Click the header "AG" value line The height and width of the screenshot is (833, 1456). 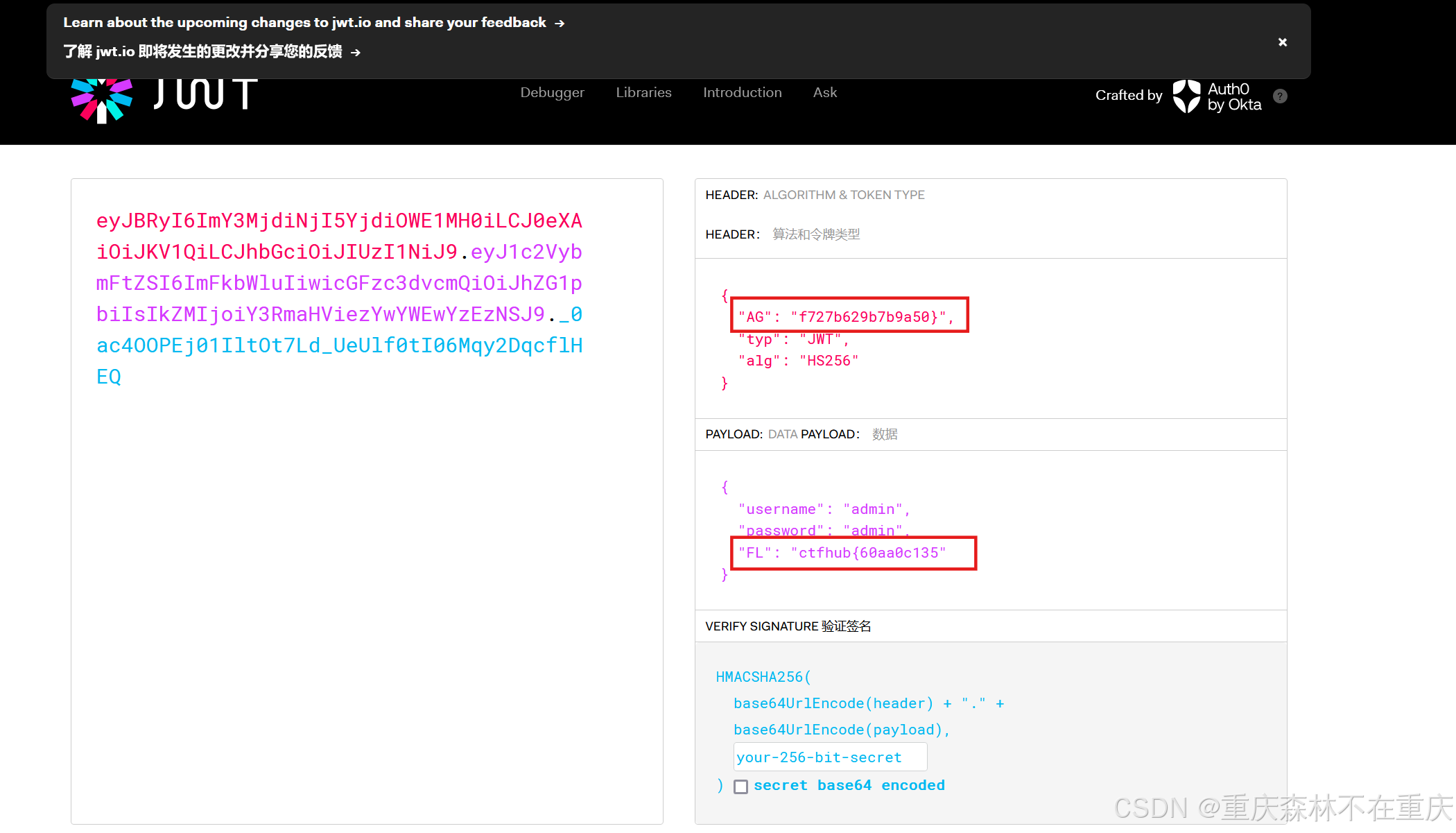[x=846, y=317]
